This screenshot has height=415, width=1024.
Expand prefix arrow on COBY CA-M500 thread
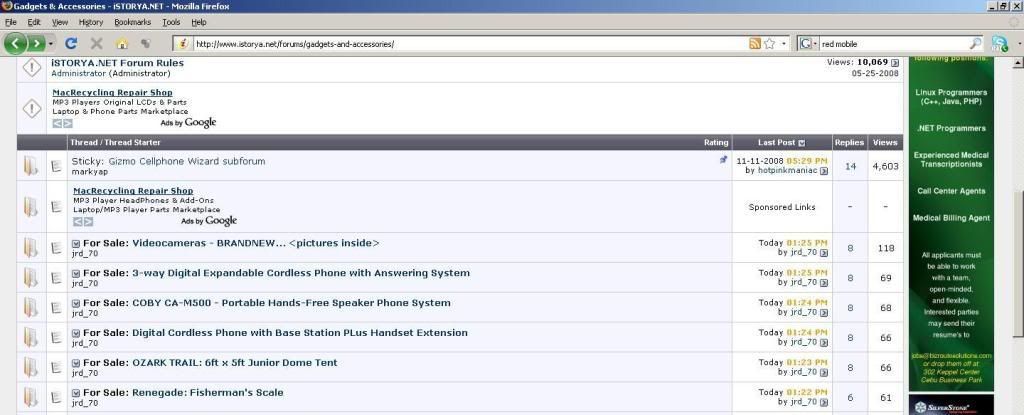pos(76,304)
